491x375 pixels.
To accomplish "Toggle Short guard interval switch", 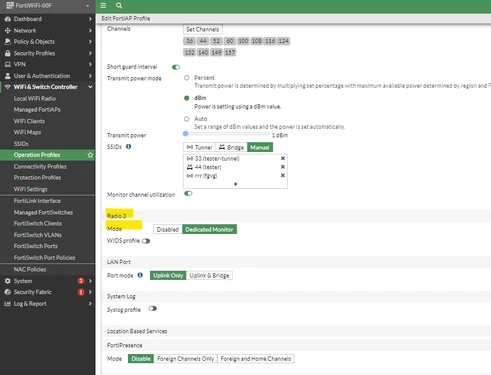I will [176, 67].
